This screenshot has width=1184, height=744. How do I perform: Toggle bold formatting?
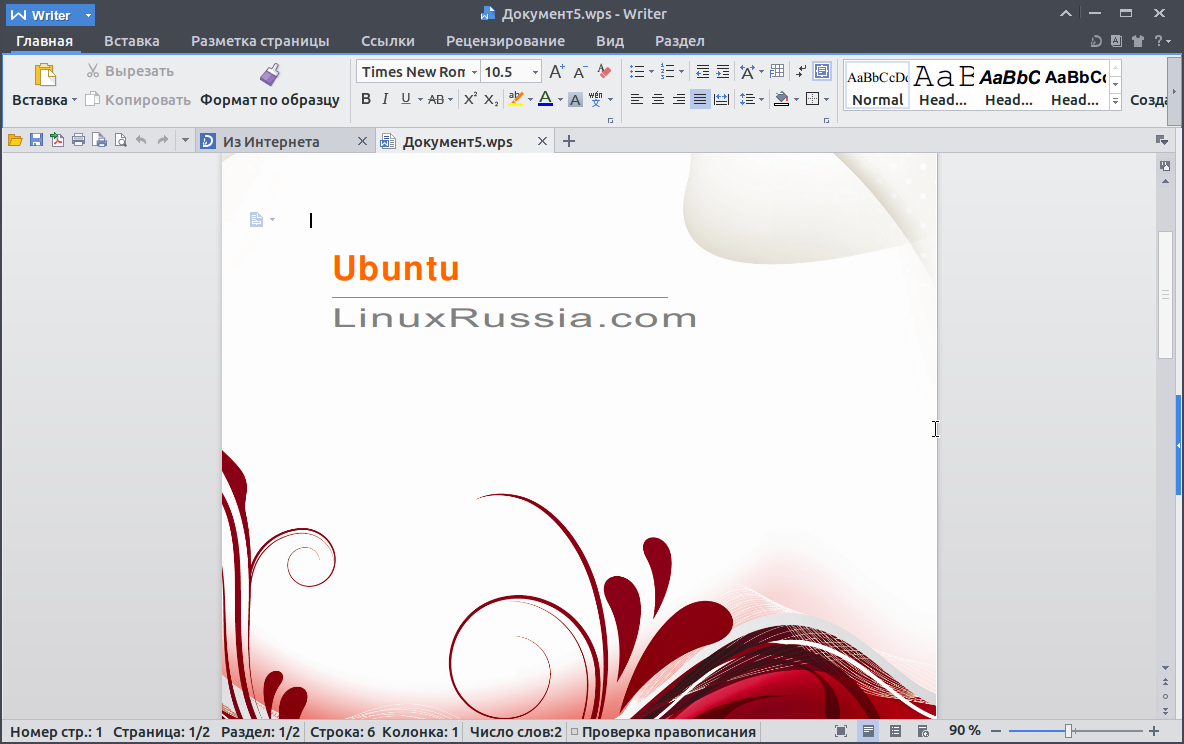tap(366, 99)
